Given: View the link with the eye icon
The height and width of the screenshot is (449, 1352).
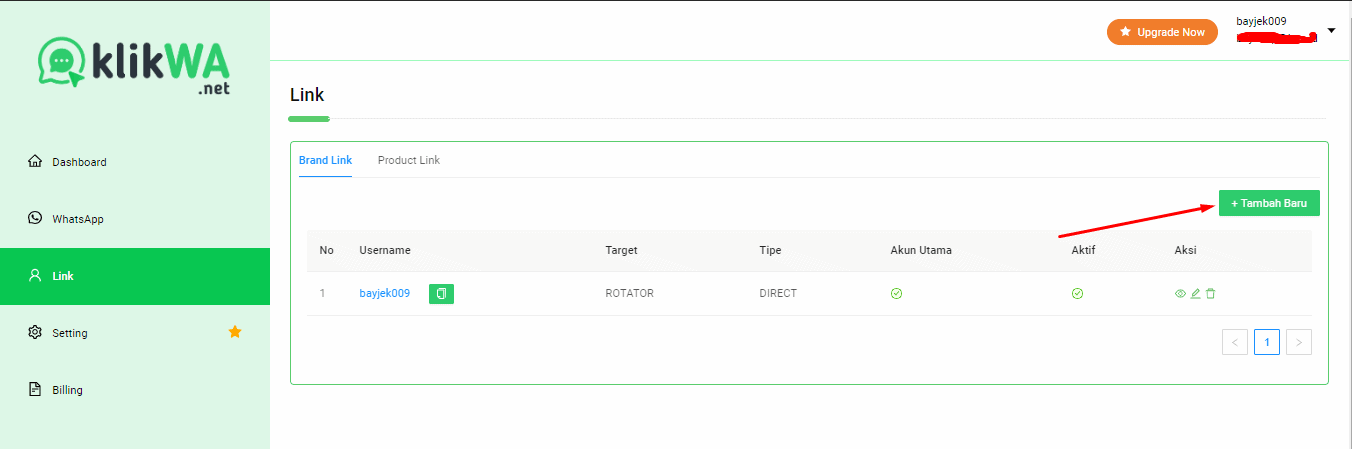Looking at the screenshot, I should tap(1180, 293).
